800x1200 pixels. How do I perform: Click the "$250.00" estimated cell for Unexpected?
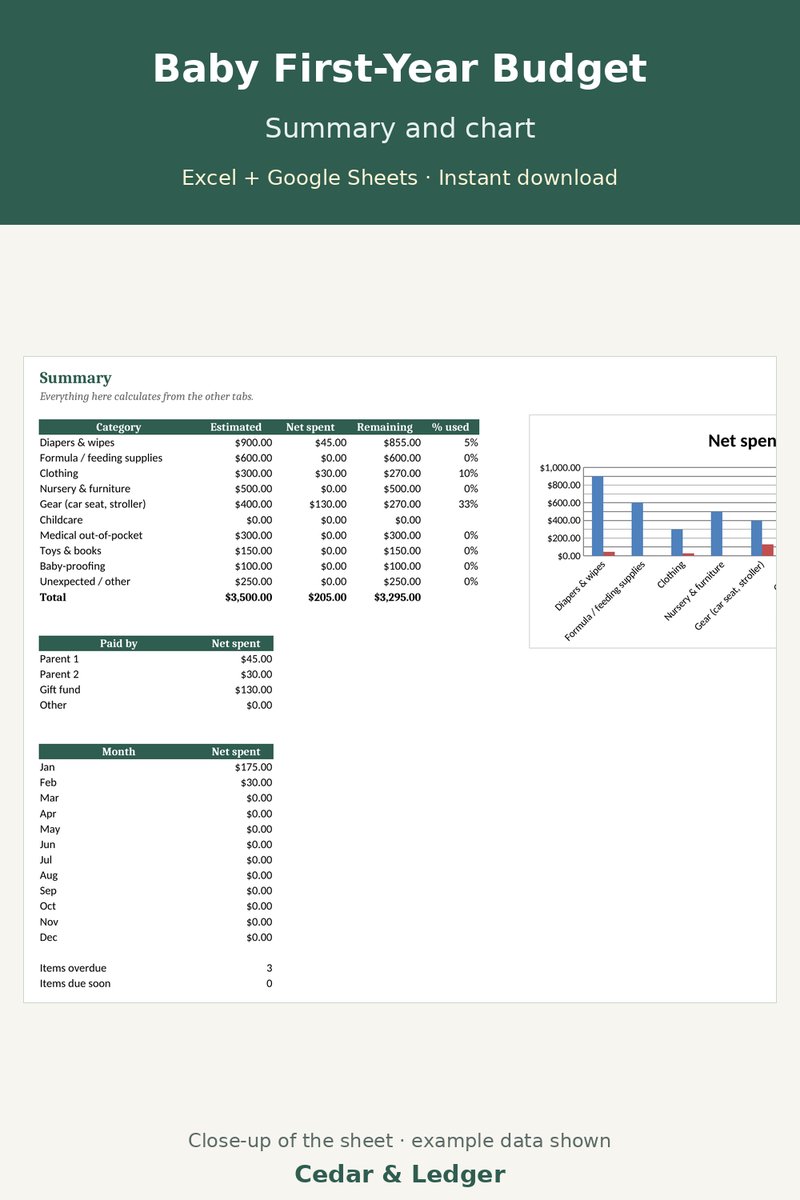253,582
